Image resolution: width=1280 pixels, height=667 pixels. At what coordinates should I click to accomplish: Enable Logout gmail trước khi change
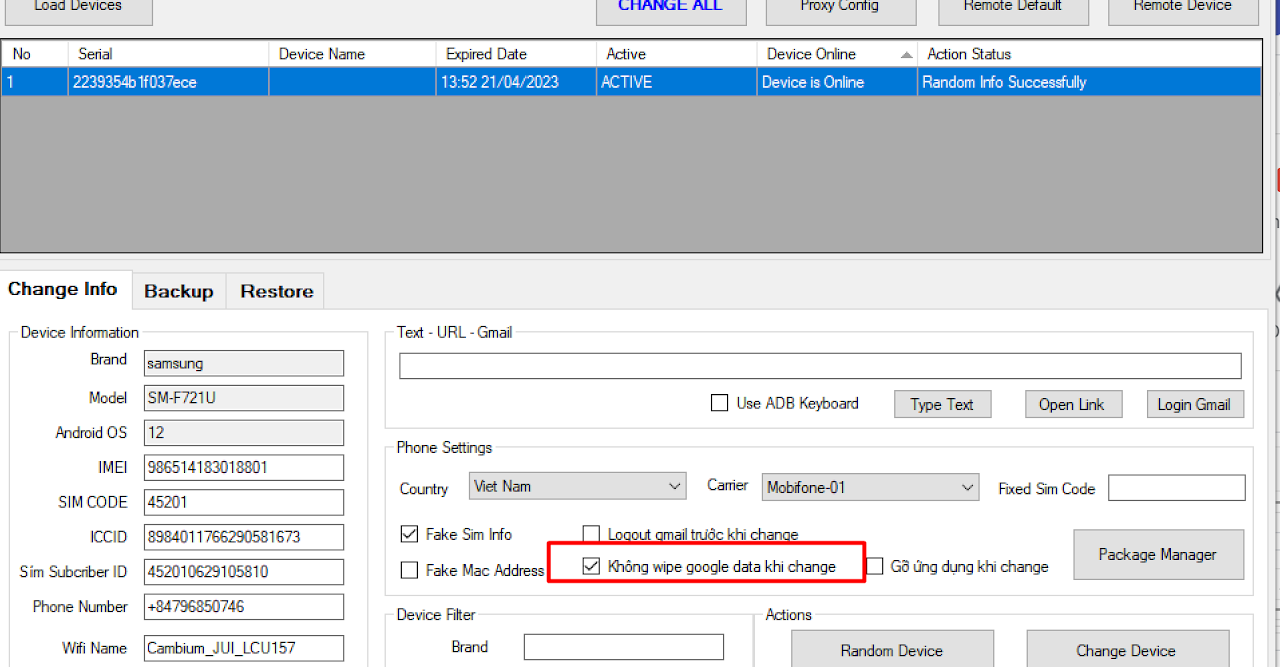pyautogui.click(x=591, y=534)
